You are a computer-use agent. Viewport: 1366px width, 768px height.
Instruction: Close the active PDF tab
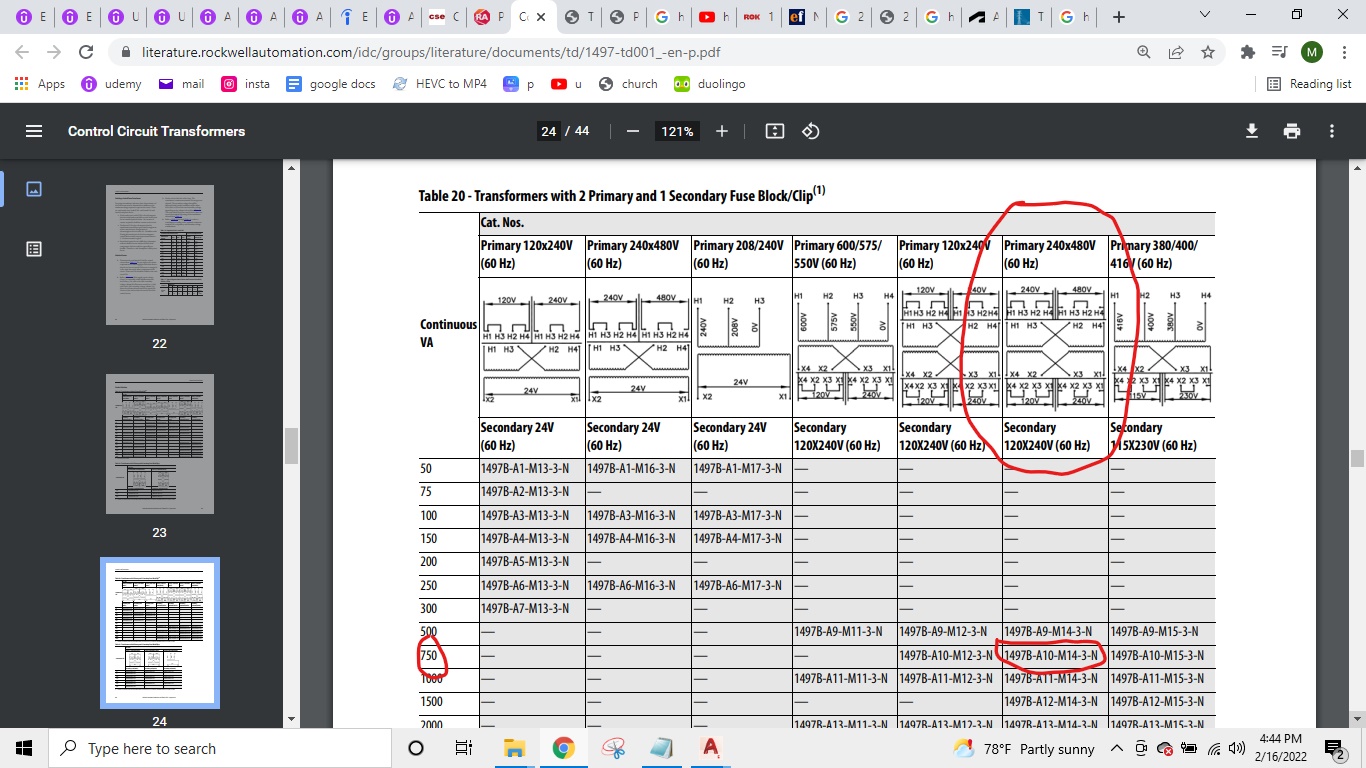541,17
